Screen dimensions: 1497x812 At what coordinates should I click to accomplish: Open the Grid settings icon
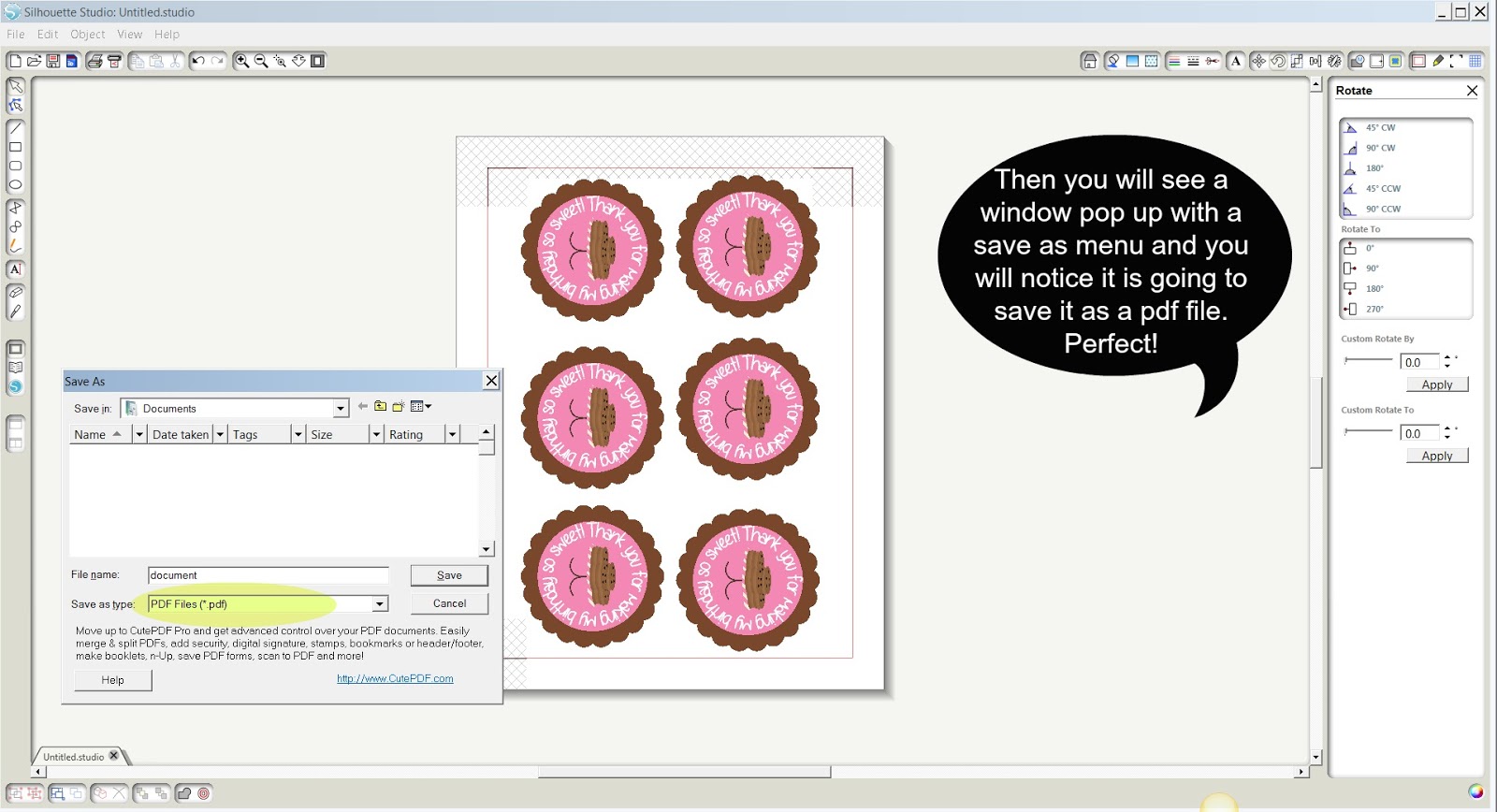[1475, 61]
